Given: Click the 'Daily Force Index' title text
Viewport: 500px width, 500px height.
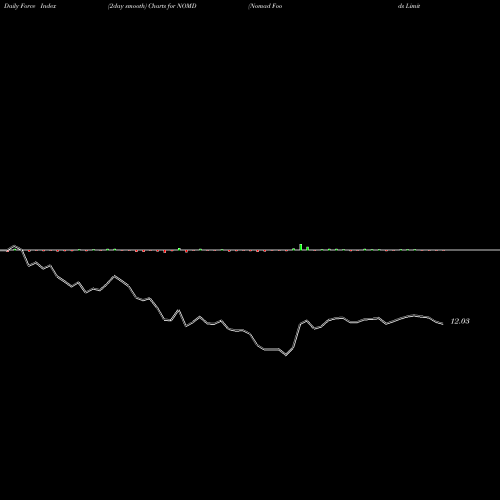Looking at the screenshot, I should coord(30,6).
